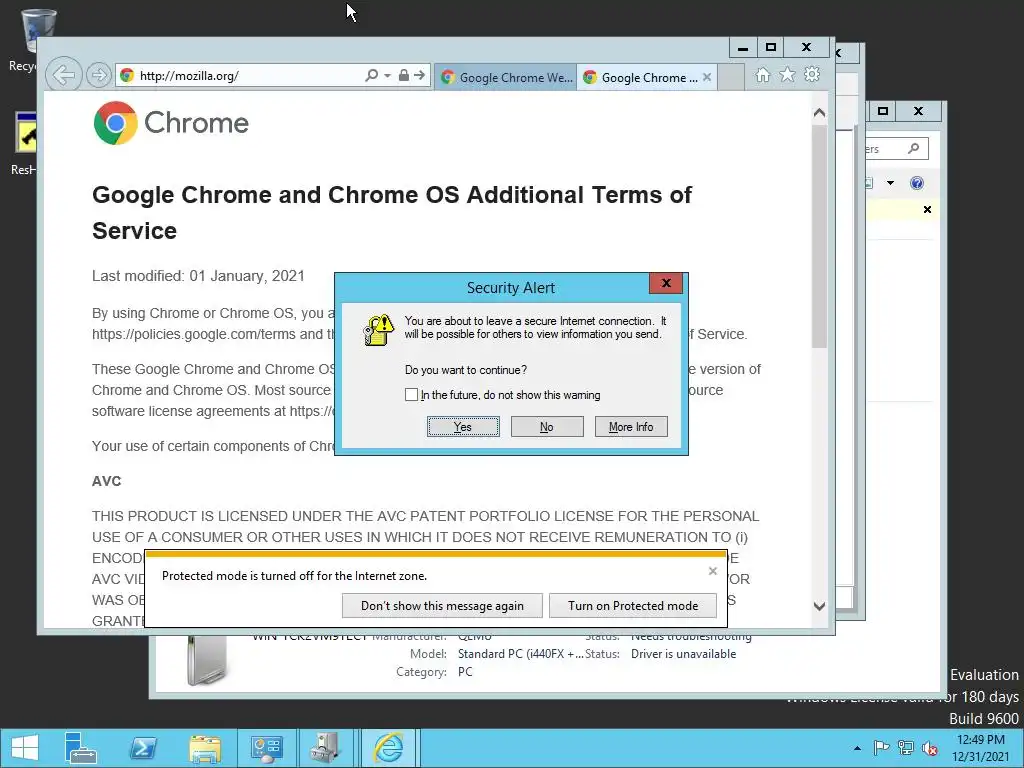The height and width of the screenshot is (768, 1024).
Task: Dismiss the yellow info bar in background window
Action: pyautogui.click(x=927, y=210)
